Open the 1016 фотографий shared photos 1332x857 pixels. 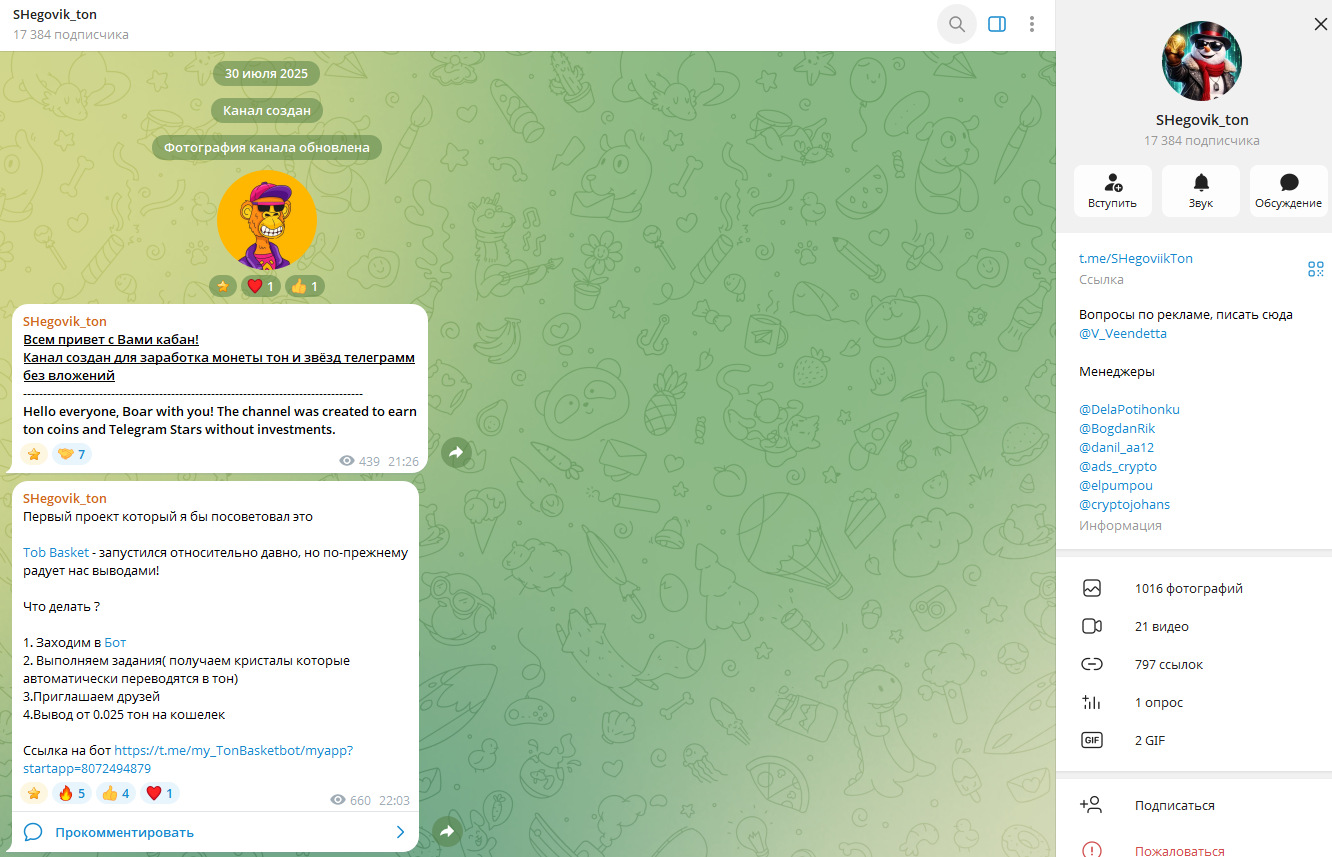[x=1194, y=588]
